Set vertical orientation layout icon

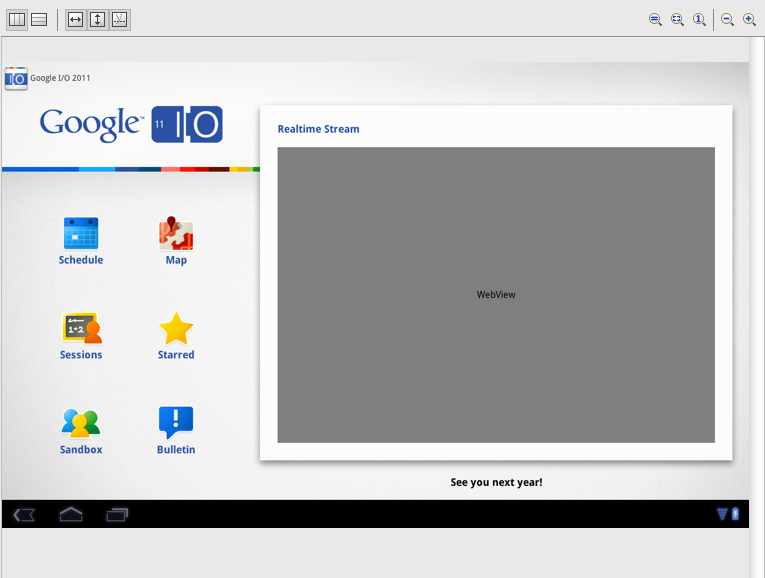(x=39, y=19)
